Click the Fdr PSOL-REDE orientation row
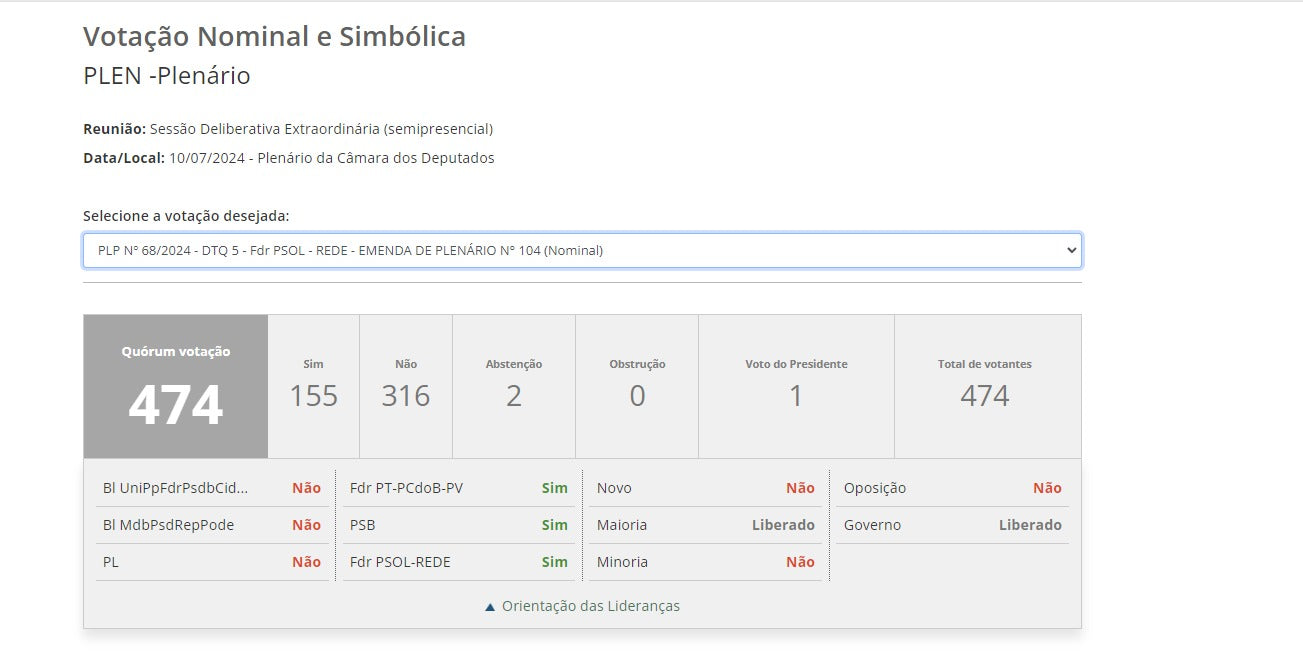Screen dimensions: 1303x655 pyautogui.click(x=458, y=562)
